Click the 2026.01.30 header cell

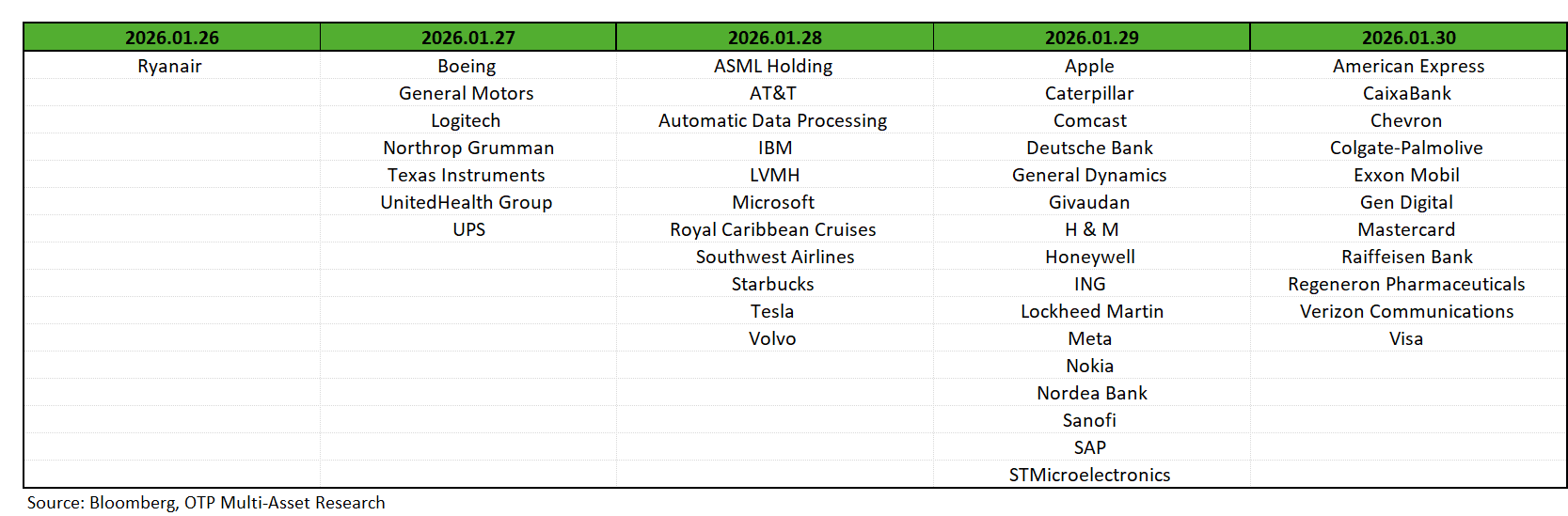pos(1409,38)
